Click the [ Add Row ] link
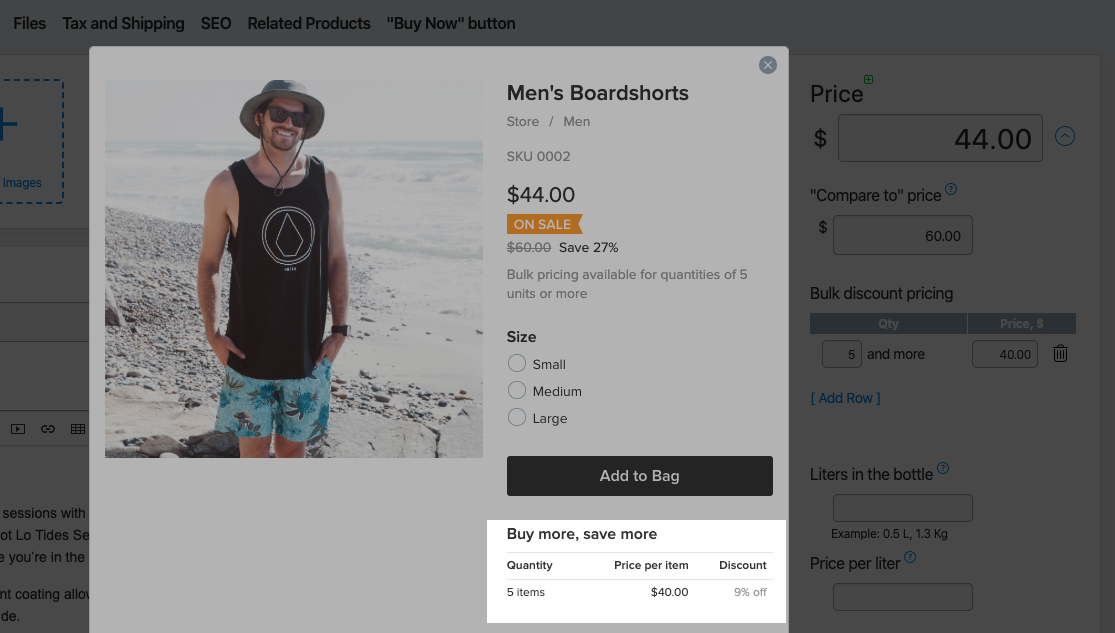 coord(845,398)
